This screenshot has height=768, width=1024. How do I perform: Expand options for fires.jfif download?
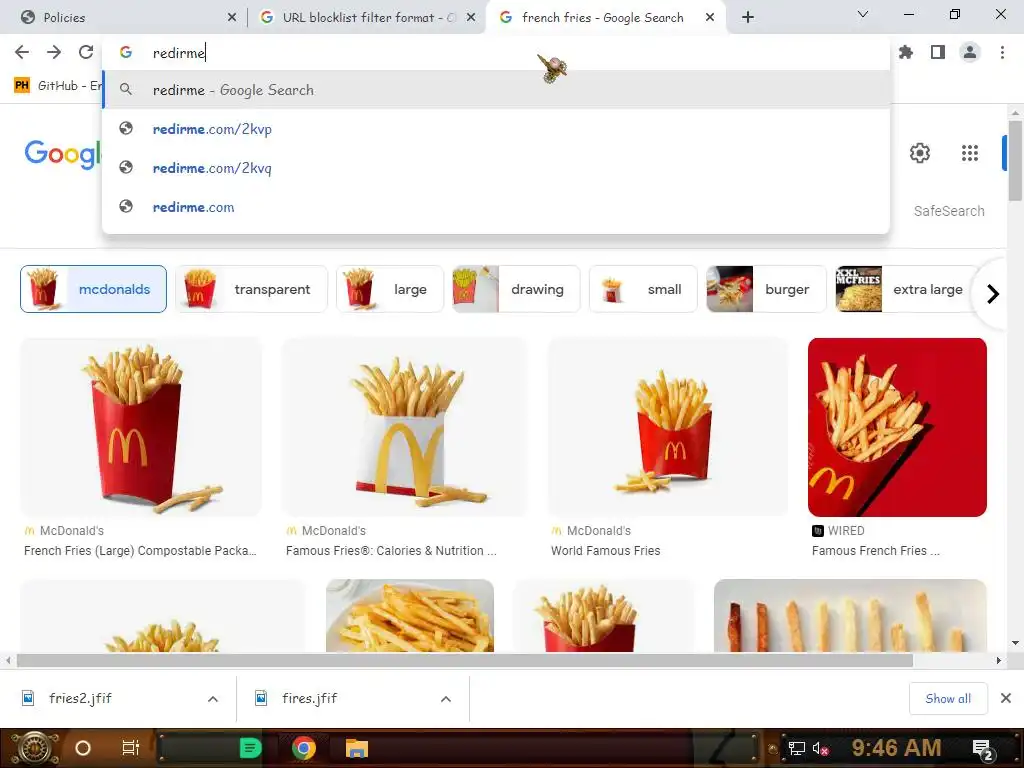click(x=446, y=699)
